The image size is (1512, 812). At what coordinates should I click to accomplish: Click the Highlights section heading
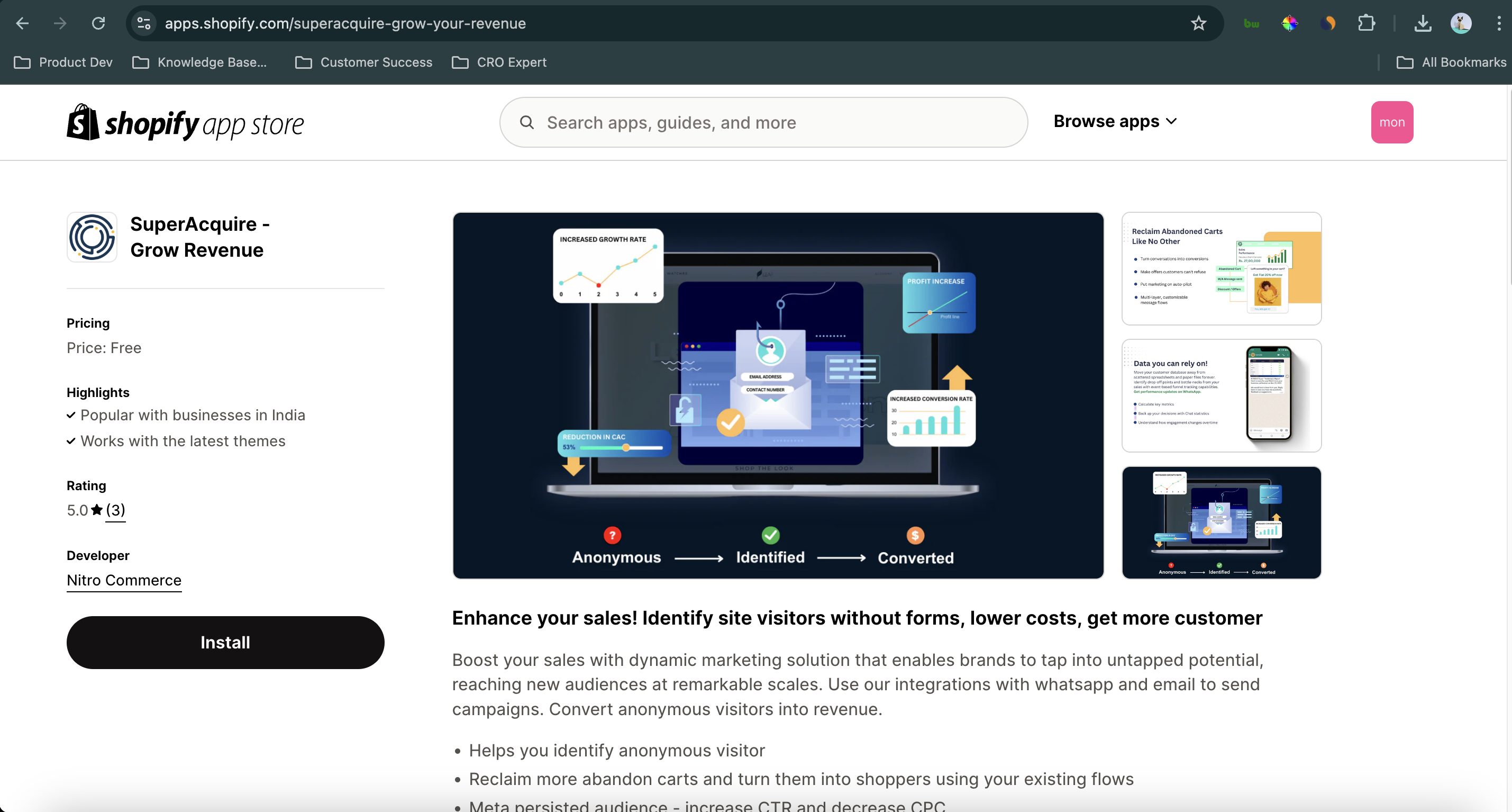click(98, 392)
